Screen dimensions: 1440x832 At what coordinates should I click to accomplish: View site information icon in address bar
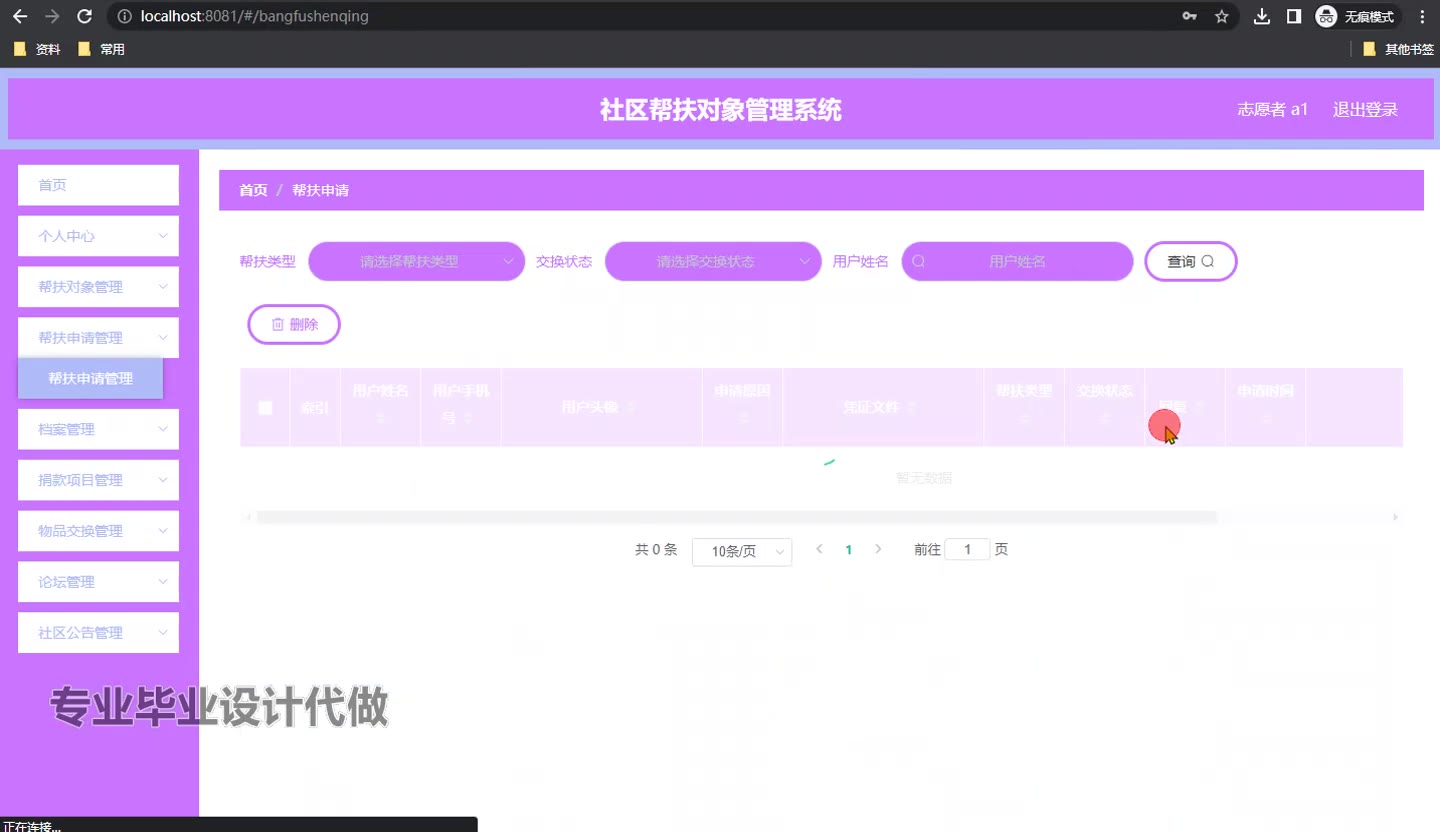click(124, 16)
